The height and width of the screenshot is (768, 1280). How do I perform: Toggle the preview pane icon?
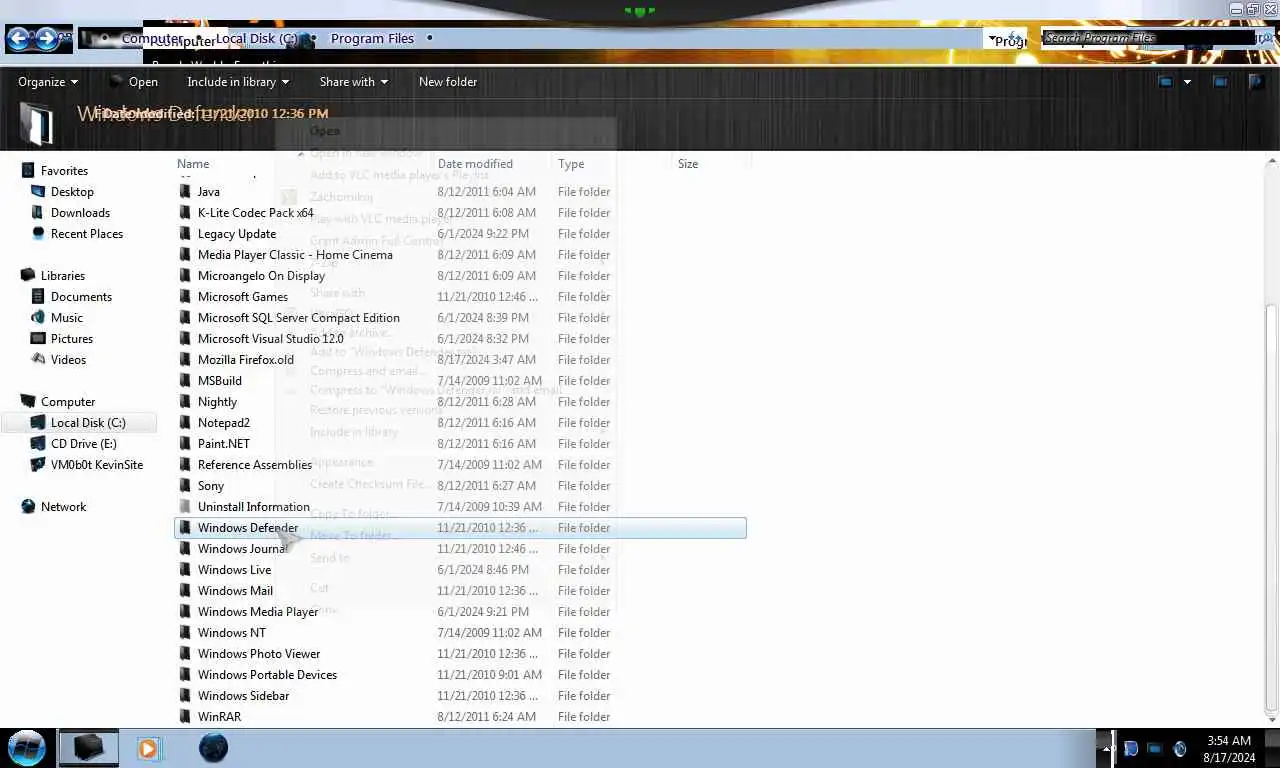[x=1220, y=82]
